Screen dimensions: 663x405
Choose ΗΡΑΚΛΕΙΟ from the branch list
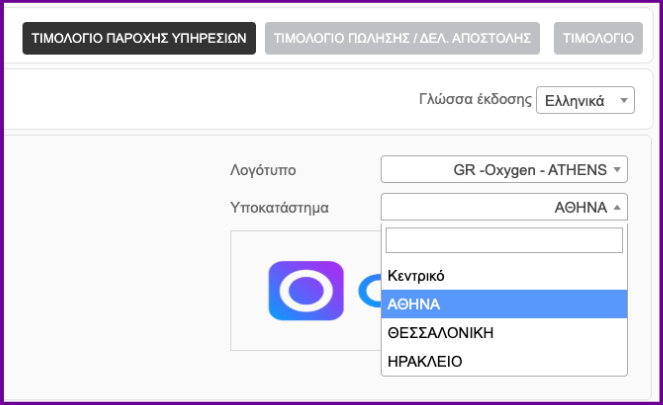coord(424,361)
